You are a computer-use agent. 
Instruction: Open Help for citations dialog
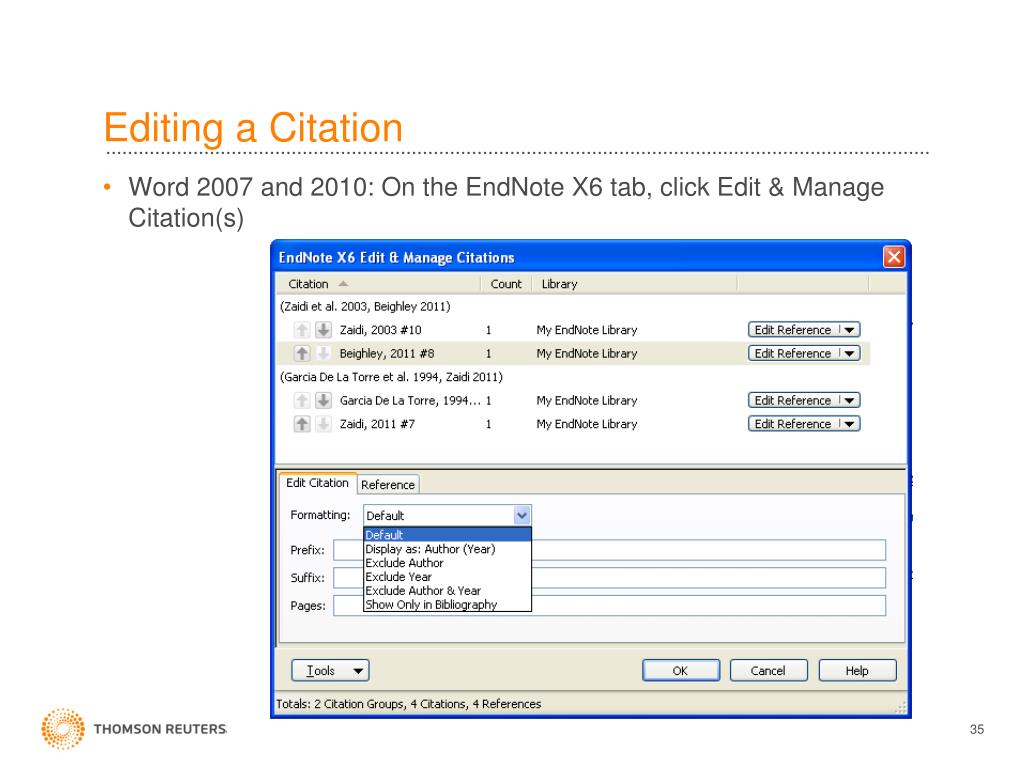coord(857,671)
